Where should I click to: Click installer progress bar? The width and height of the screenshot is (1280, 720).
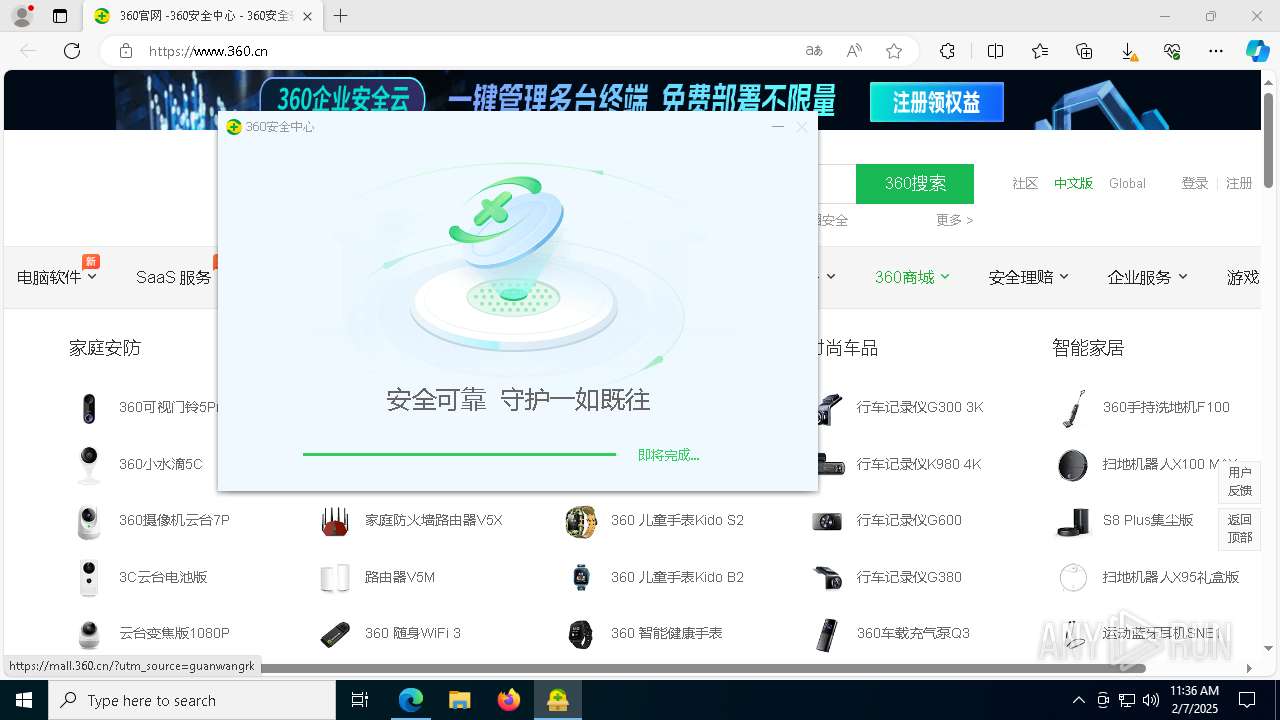tap(459, 454)
